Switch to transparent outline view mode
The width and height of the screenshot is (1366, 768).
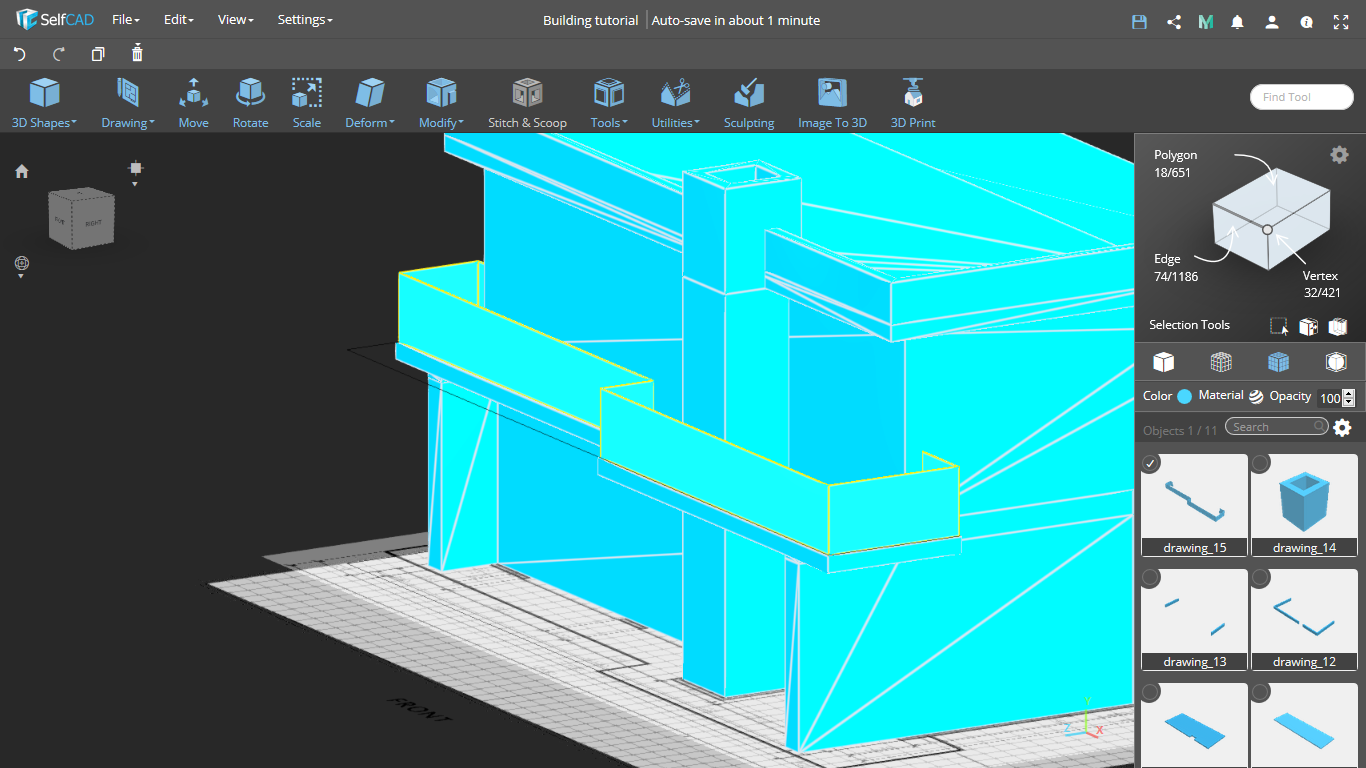pos(1336,361)
